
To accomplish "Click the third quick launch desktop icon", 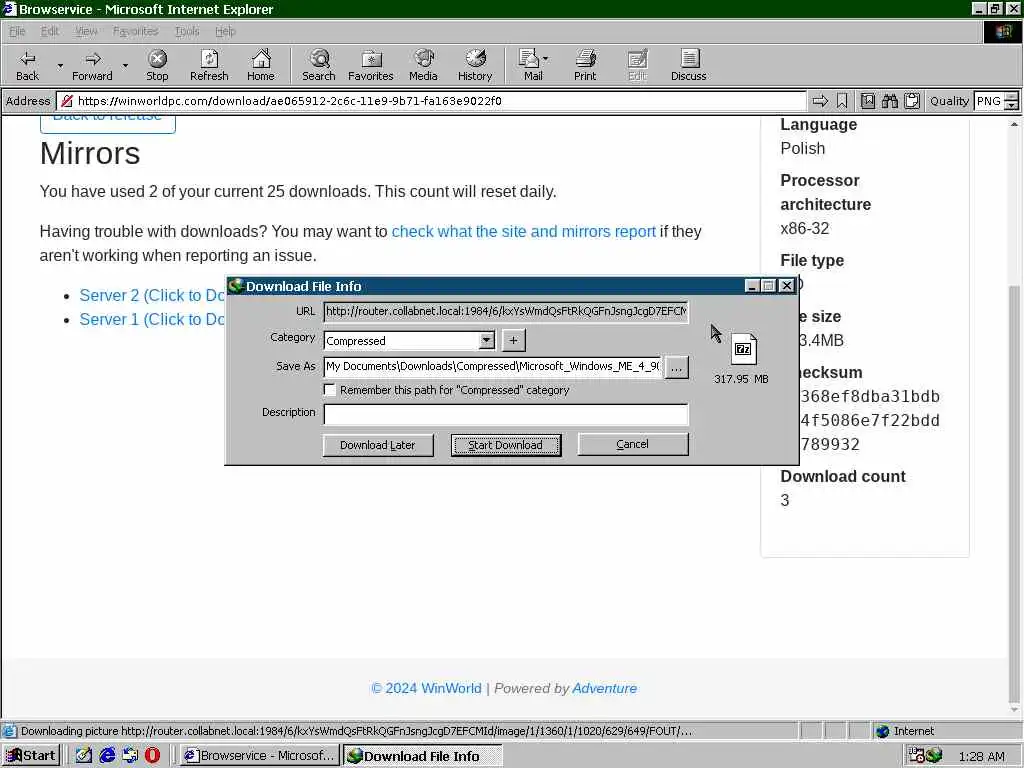I will [130, 756].
